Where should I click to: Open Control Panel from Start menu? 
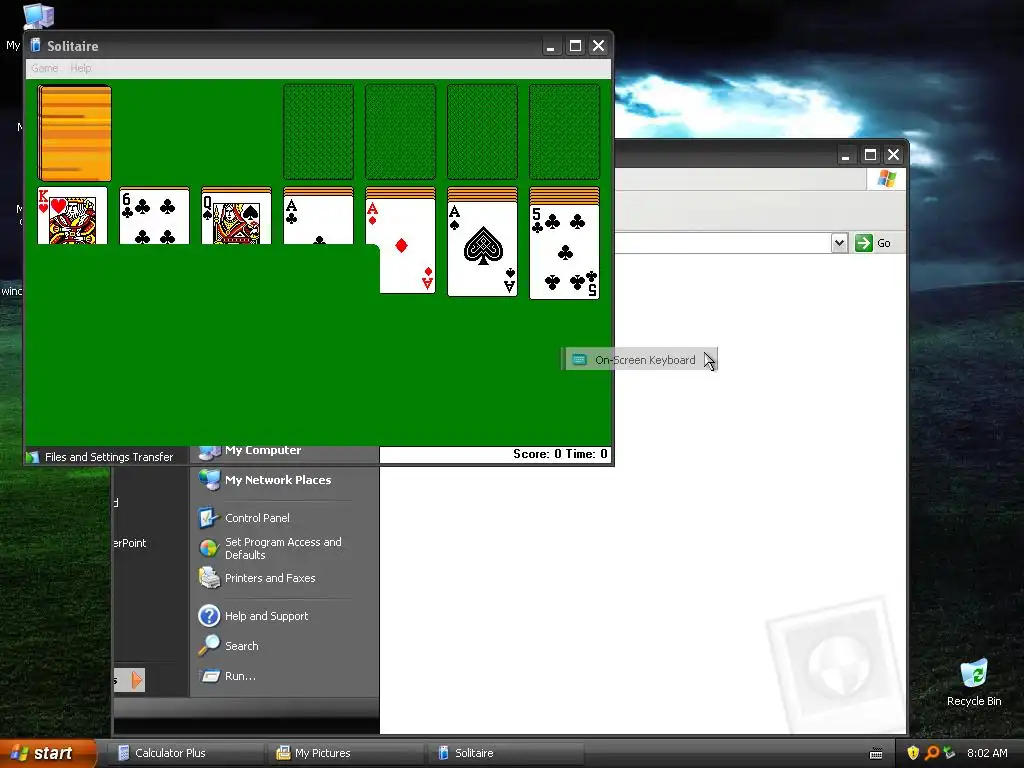257,518
